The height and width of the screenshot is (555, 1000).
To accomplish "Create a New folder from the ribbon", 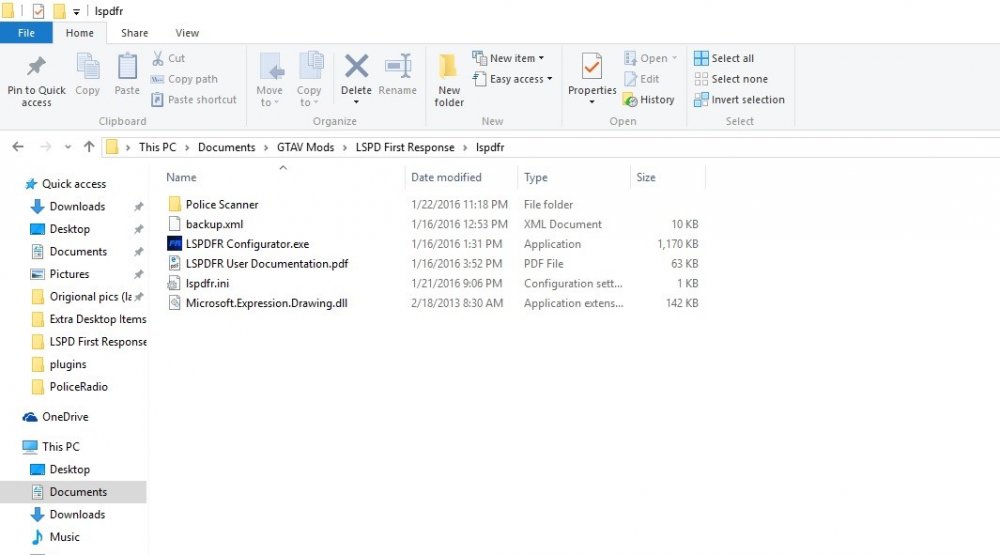I will (448, 80).
